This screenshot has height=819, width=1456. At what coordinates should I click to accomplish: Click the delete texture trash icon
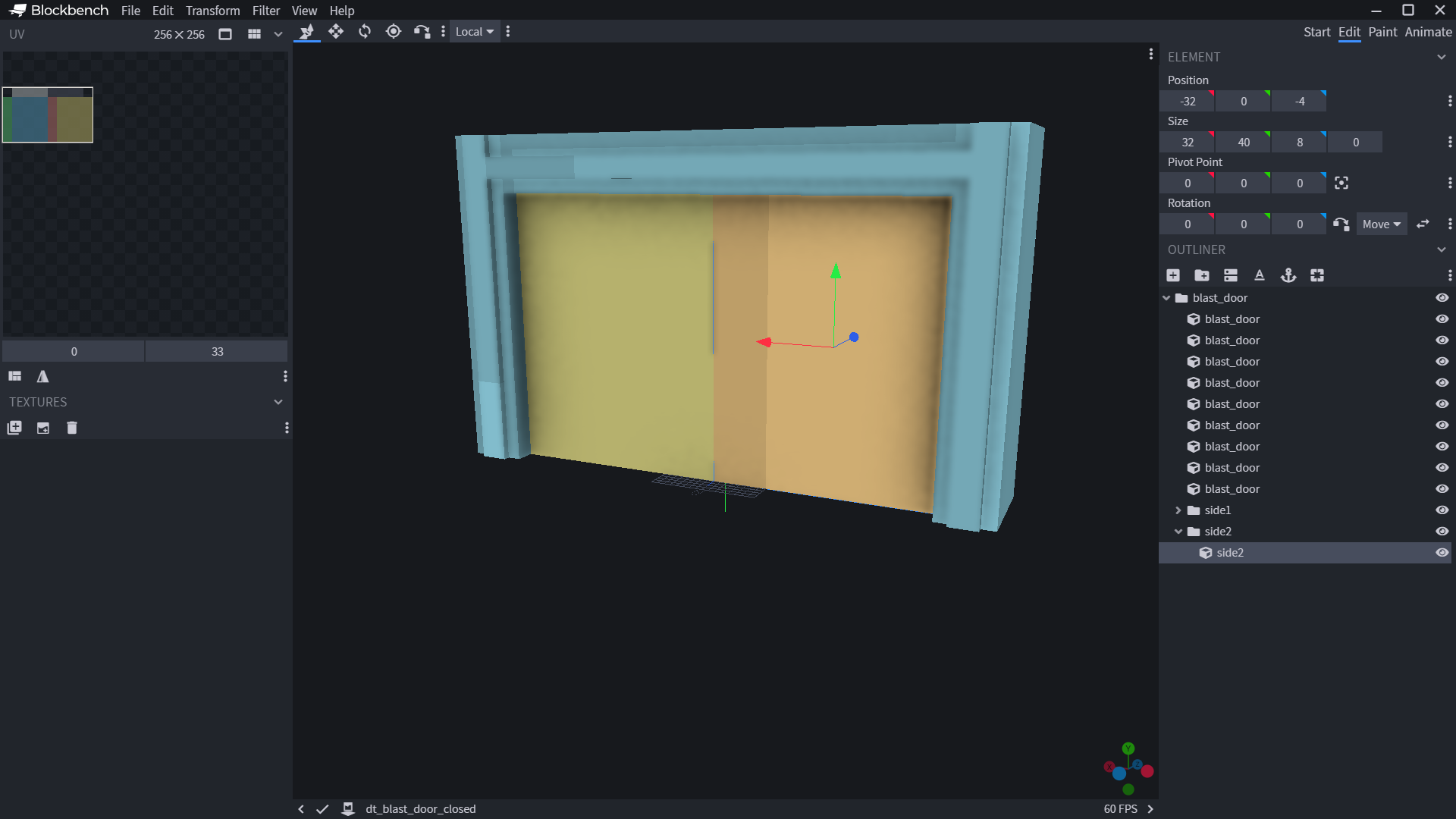pyautogui.click(x=72, y=428)
